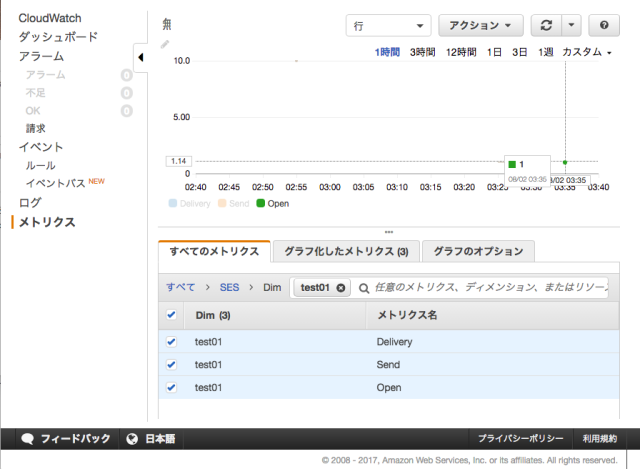Click the 日本語 language button
Image resolution: width=640 pixels, height=469 pixels.
click(x=151, y=439)
